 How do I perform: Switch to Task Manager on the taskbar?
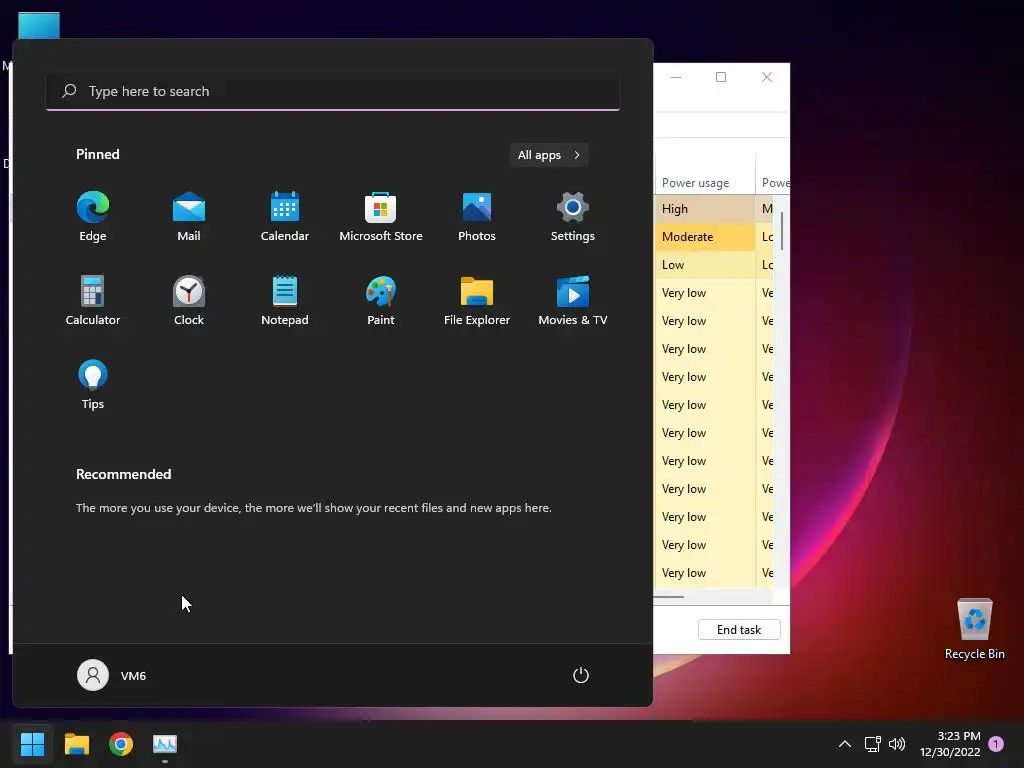point(165,744)
